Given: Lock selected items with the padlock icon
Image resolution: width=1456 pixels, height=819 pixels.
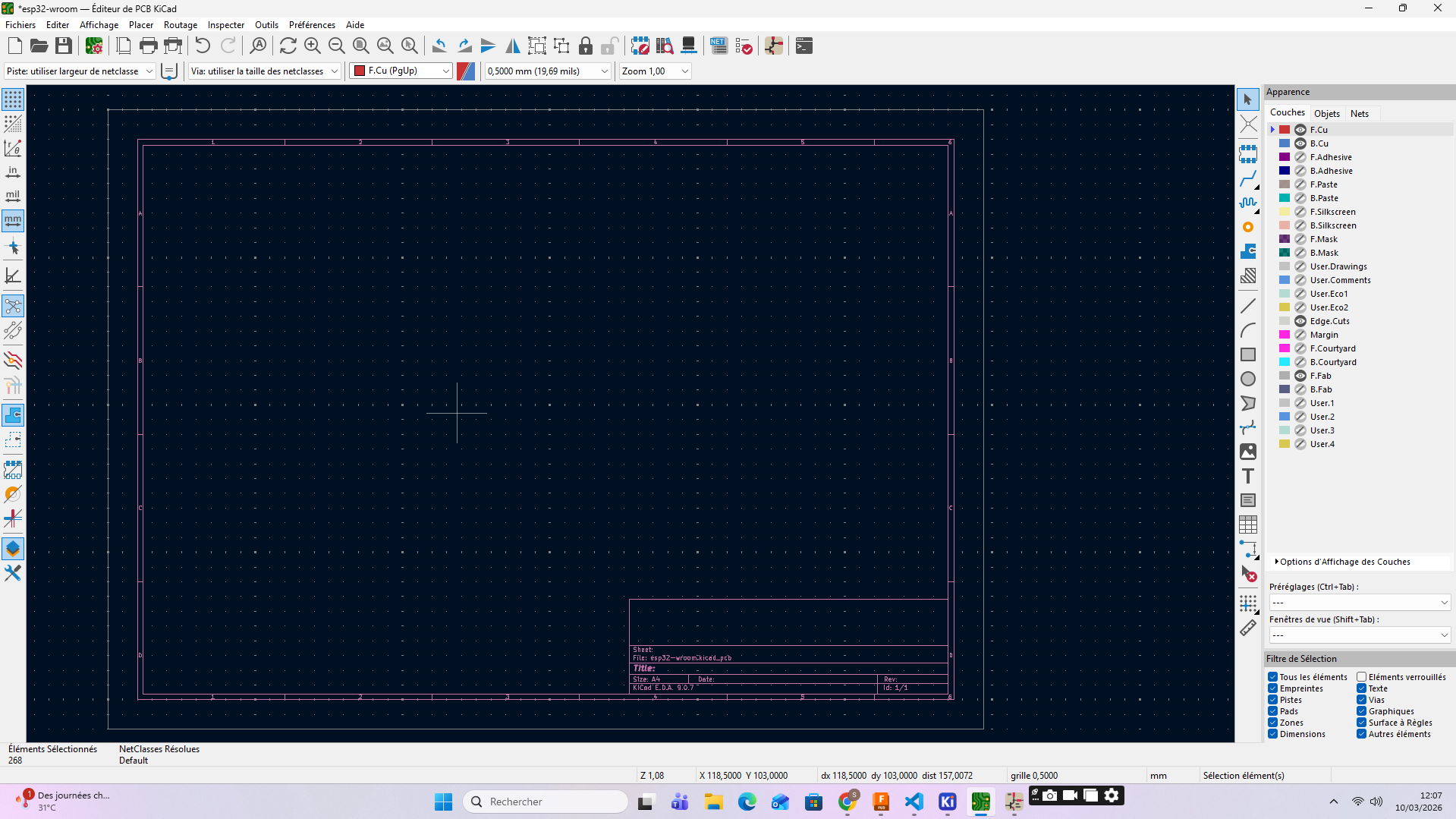Looking at the screenshot, I should coord(586,46).
